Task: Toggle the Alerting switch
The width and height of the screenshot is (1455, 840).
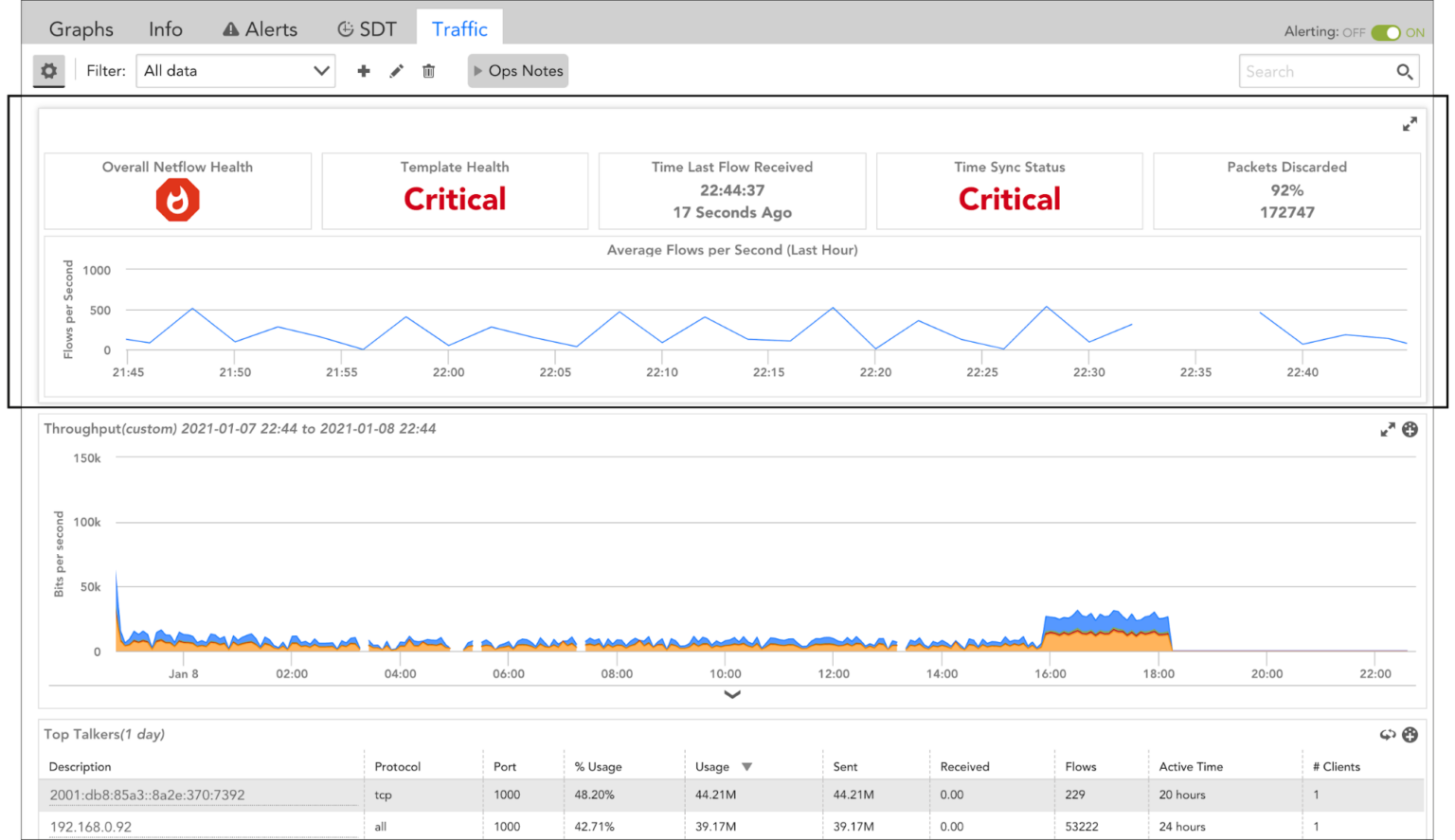Action: [1386, 32]
